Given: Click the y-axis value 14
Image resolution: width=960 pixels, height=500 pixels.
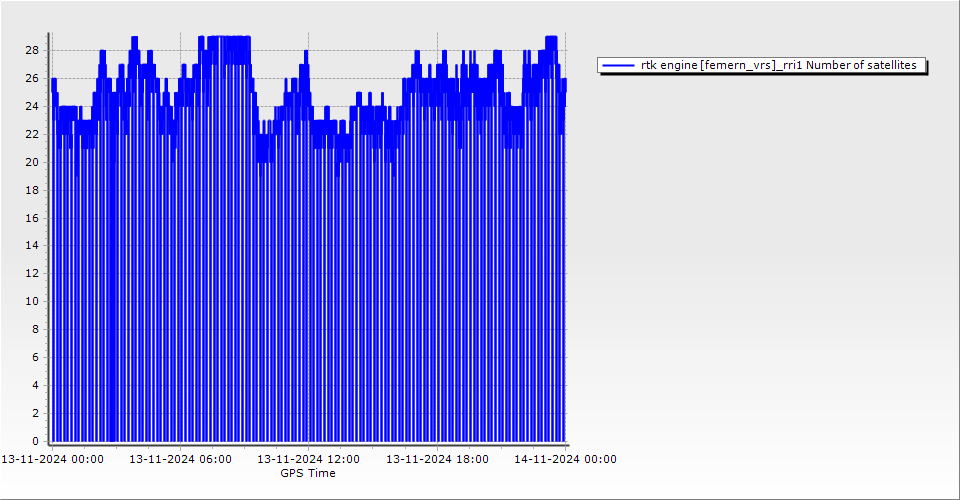Looking at the screenshot, I should pyautogui.click(x=32, y=245).
